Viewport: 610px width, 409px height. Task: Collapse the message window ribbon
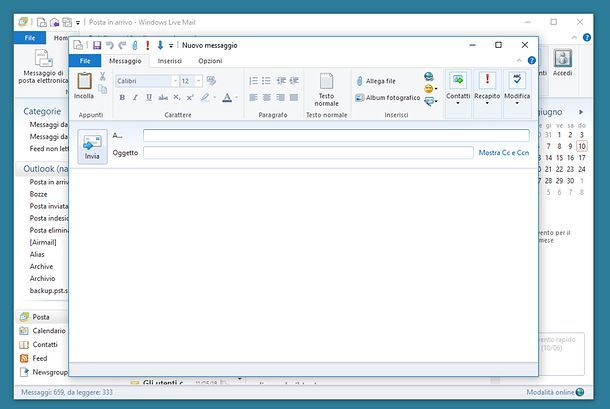tap(519, 60)
